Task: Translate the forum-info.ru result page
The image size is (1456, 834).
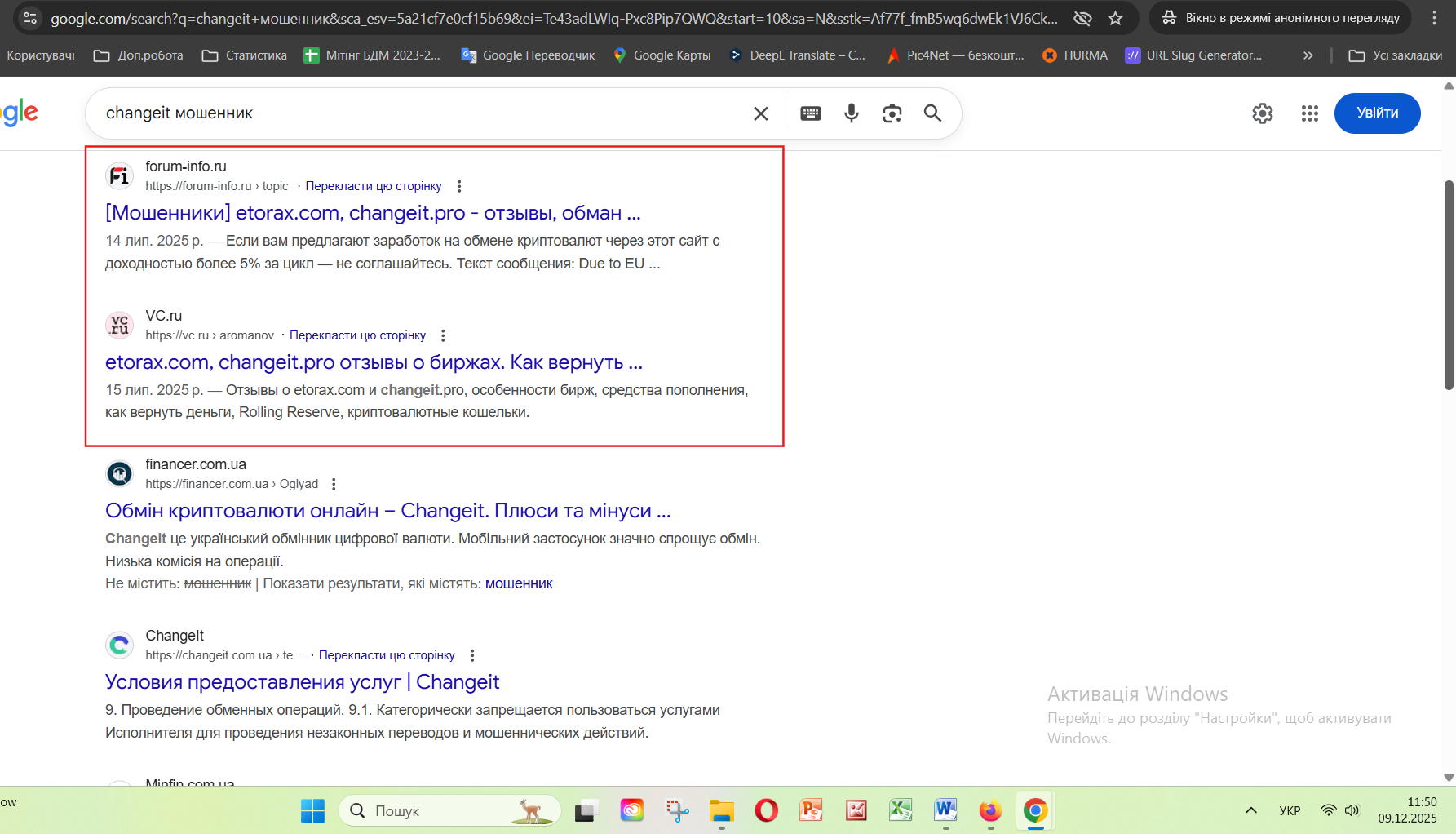Action: pos(374,186)
